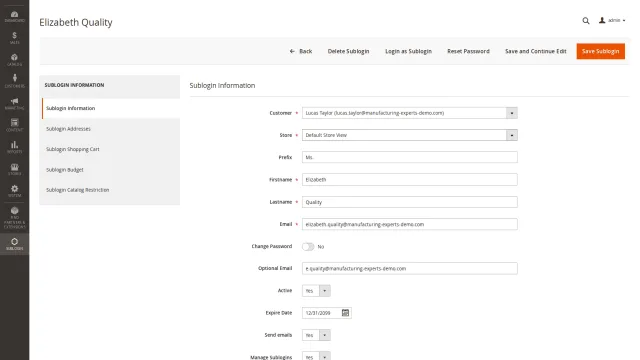
Task: Toggle the Change Password switch
Action: (x=308, y=247)
